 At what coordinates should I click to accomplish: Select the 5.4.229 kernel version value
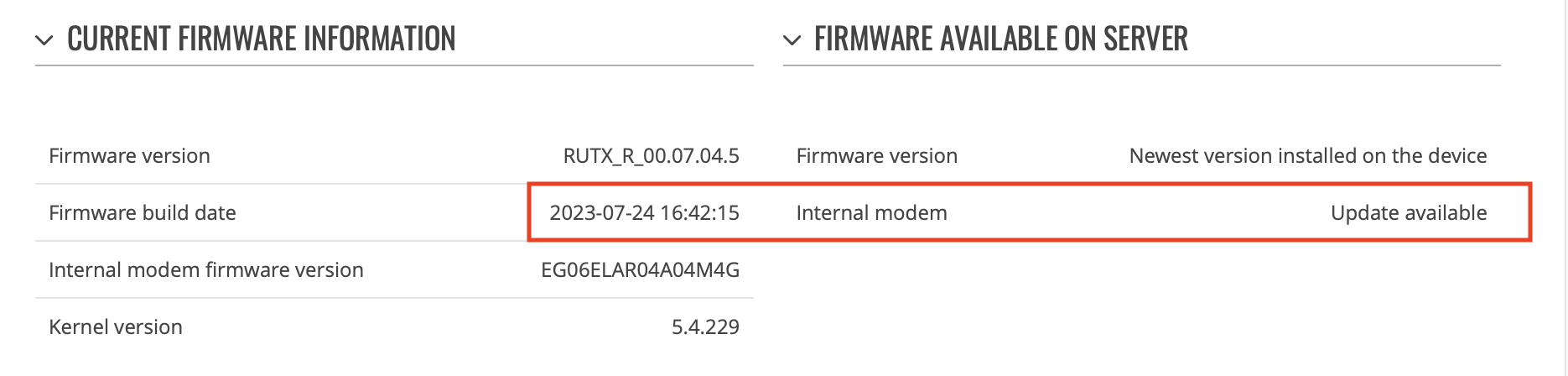coord(705,326)
